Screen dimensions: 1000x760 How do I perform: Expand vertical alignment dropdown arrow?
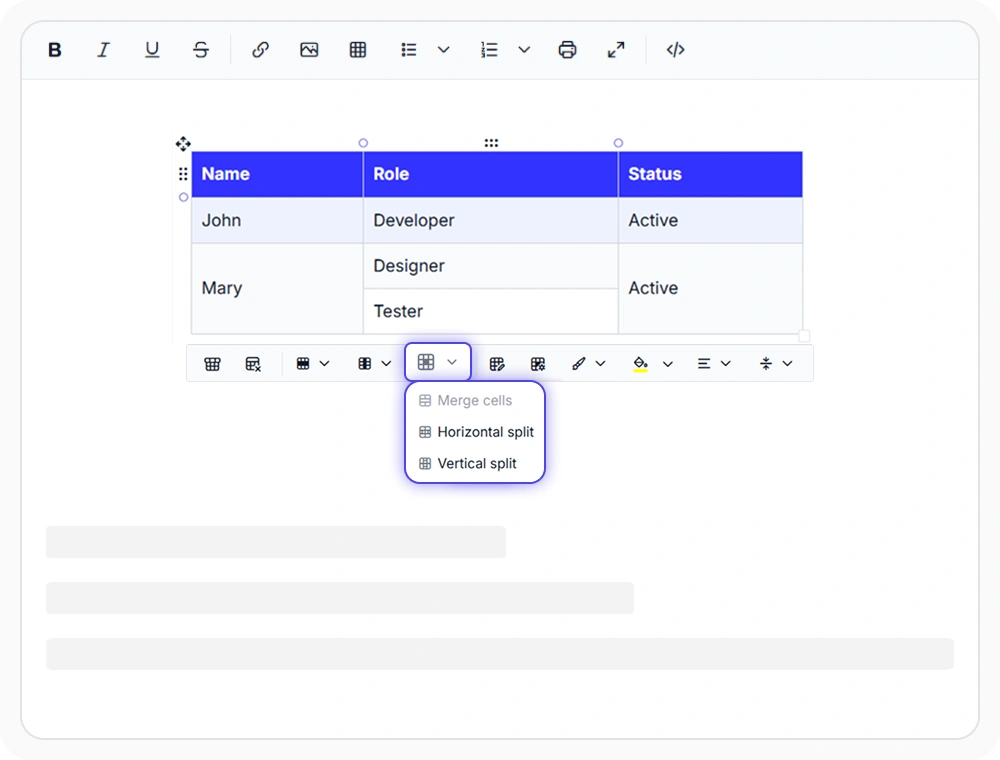point(788,363)
